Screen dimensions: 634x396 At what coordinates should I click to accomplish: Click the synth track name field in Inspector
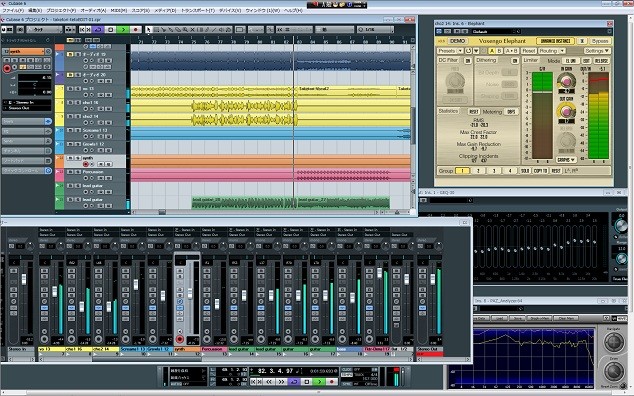[x=27, y=52]
